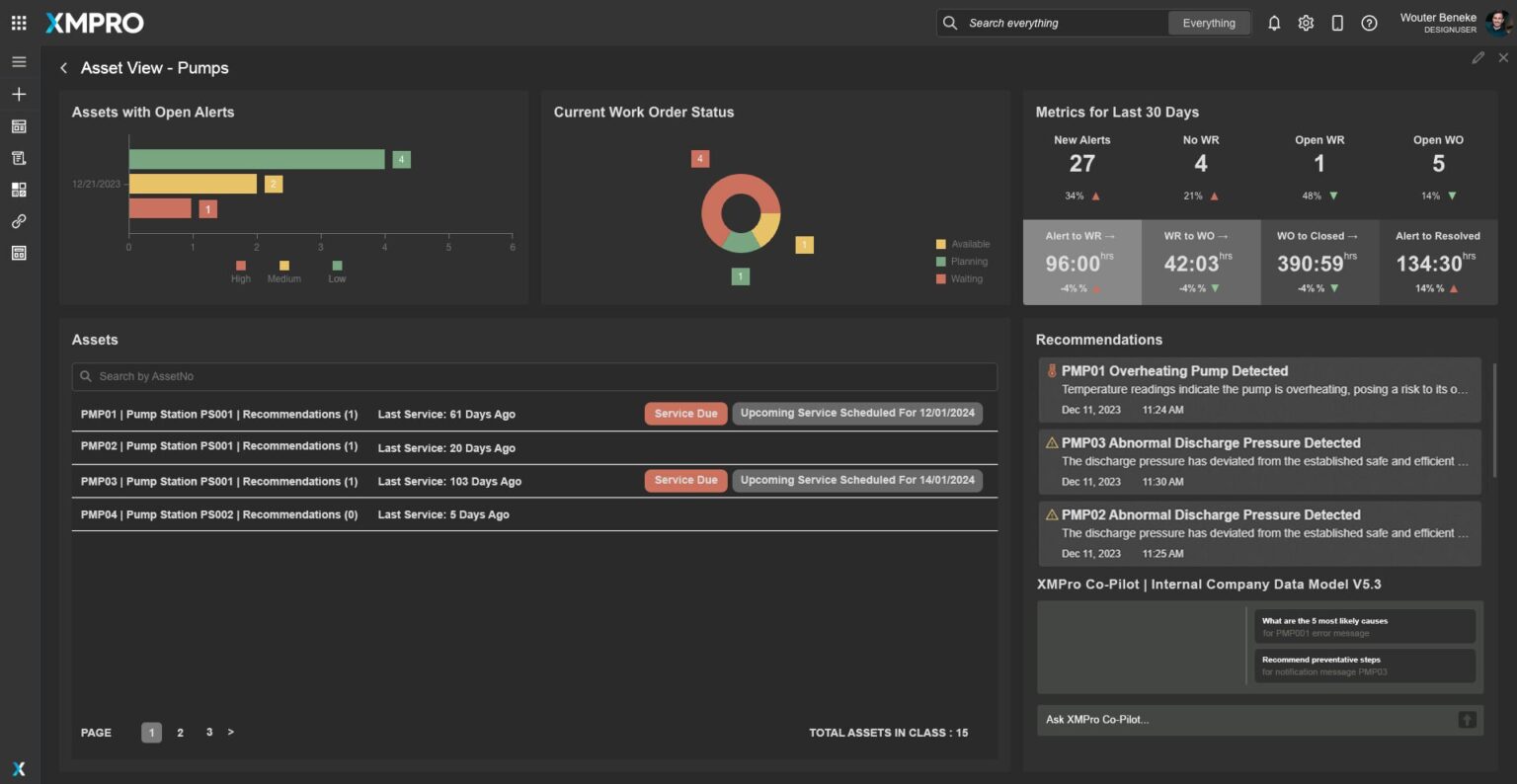
Task: Click the Search by AssetNo field
Action: click(x=534, y=376)
